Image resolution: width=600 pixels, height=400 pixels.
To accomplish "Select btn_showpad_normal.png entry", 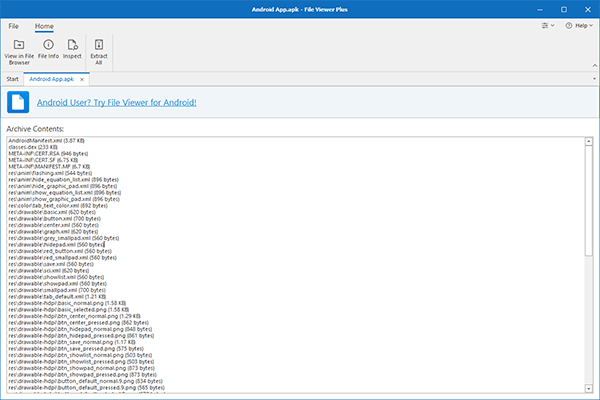I will [82, 369].
